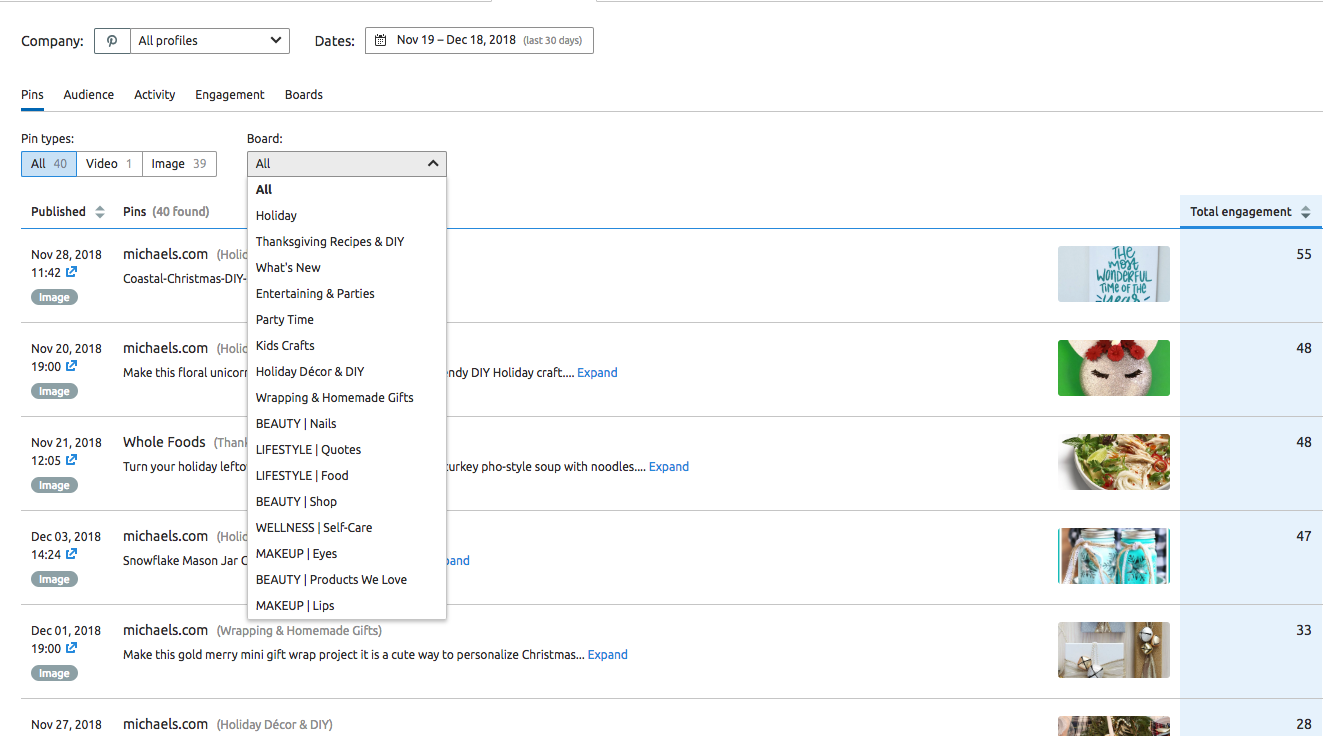The image size is (1323, 736).
Task: Open external link for Nov 20 19:00 pin
Action: (x=72, y=366)
